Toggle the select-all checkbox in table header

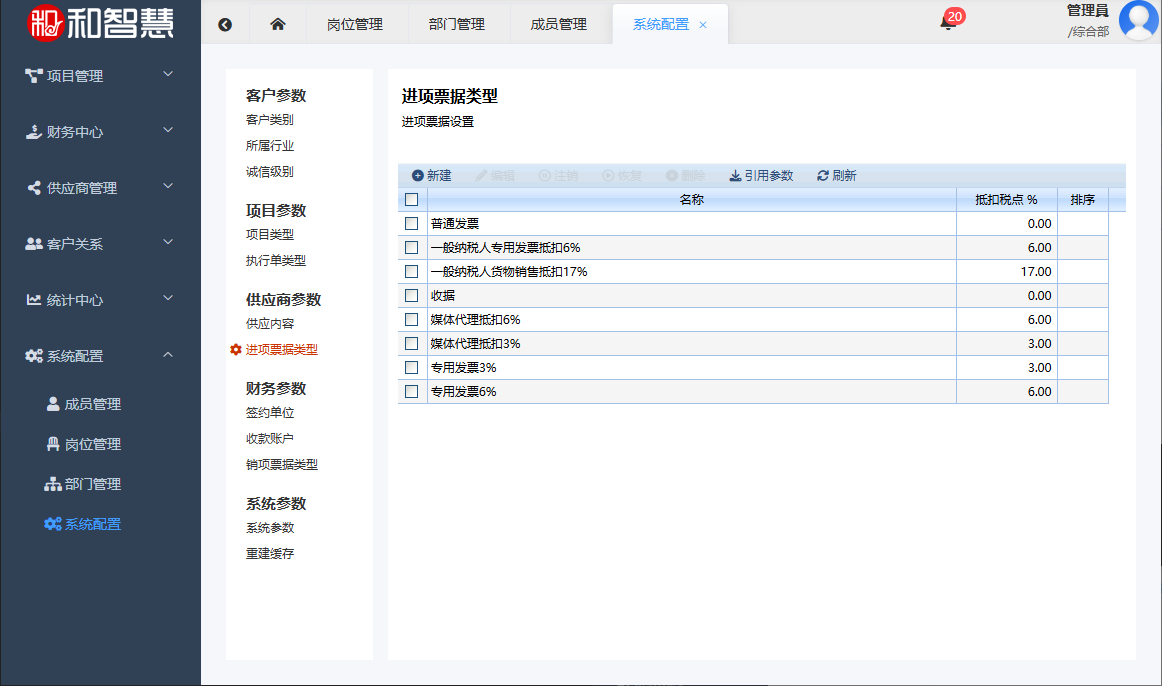click(412, 199)
